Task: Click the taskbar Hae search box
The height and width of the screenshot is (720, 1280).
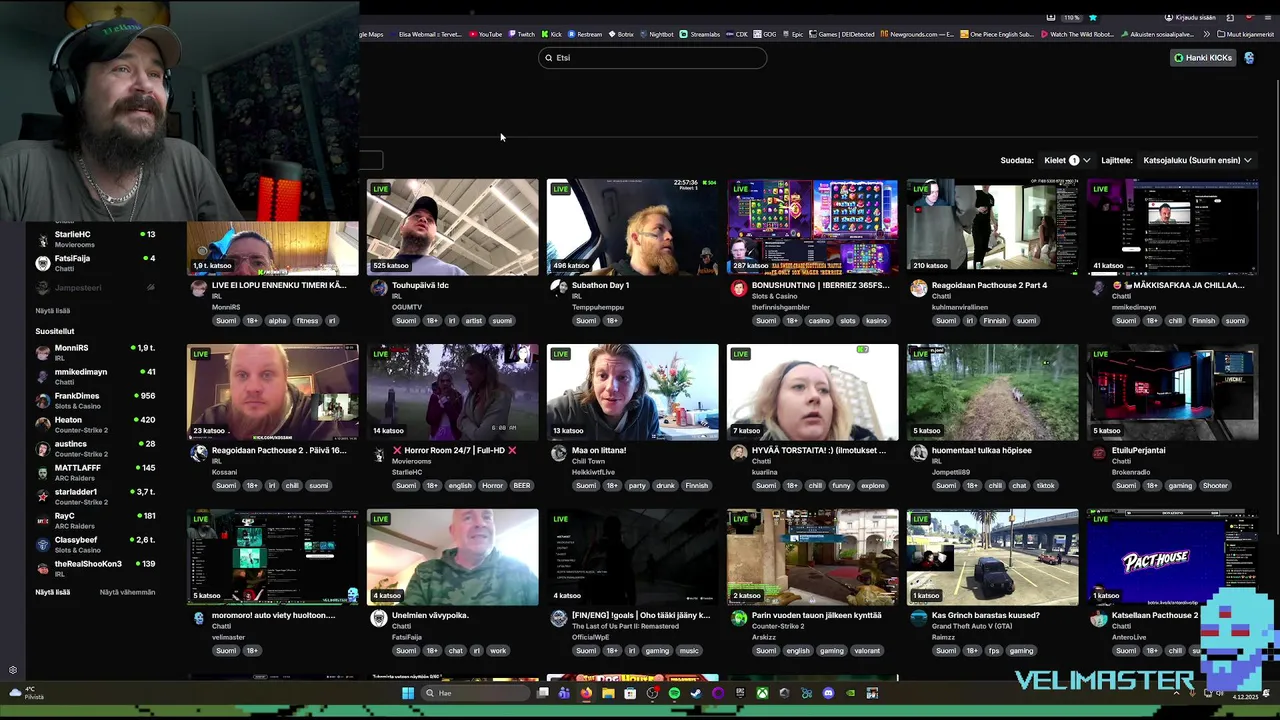Action: click(474, 693)
